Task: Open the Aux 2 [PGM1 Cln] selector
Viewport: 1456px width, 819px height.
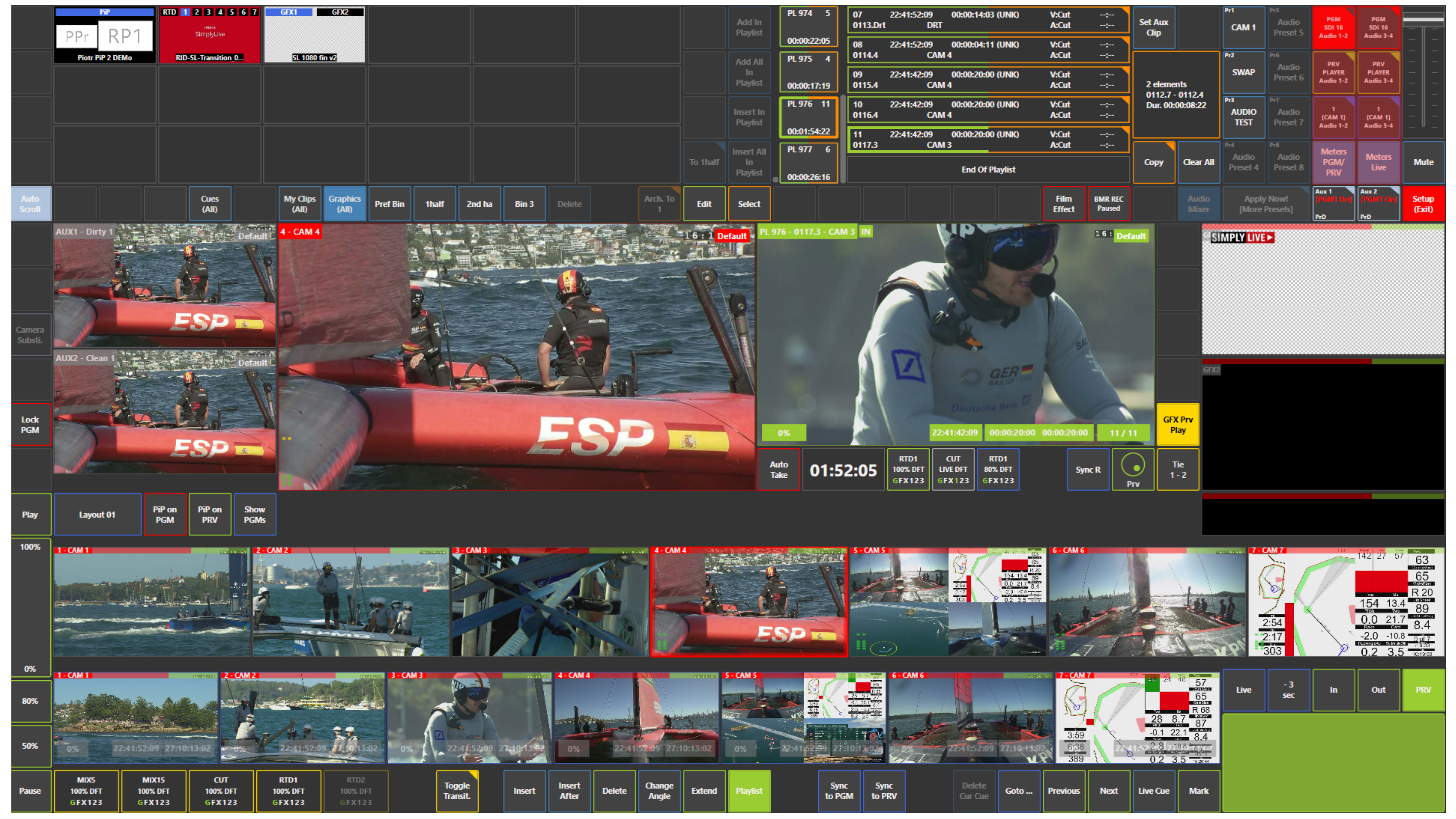Action: point(1379,204)
